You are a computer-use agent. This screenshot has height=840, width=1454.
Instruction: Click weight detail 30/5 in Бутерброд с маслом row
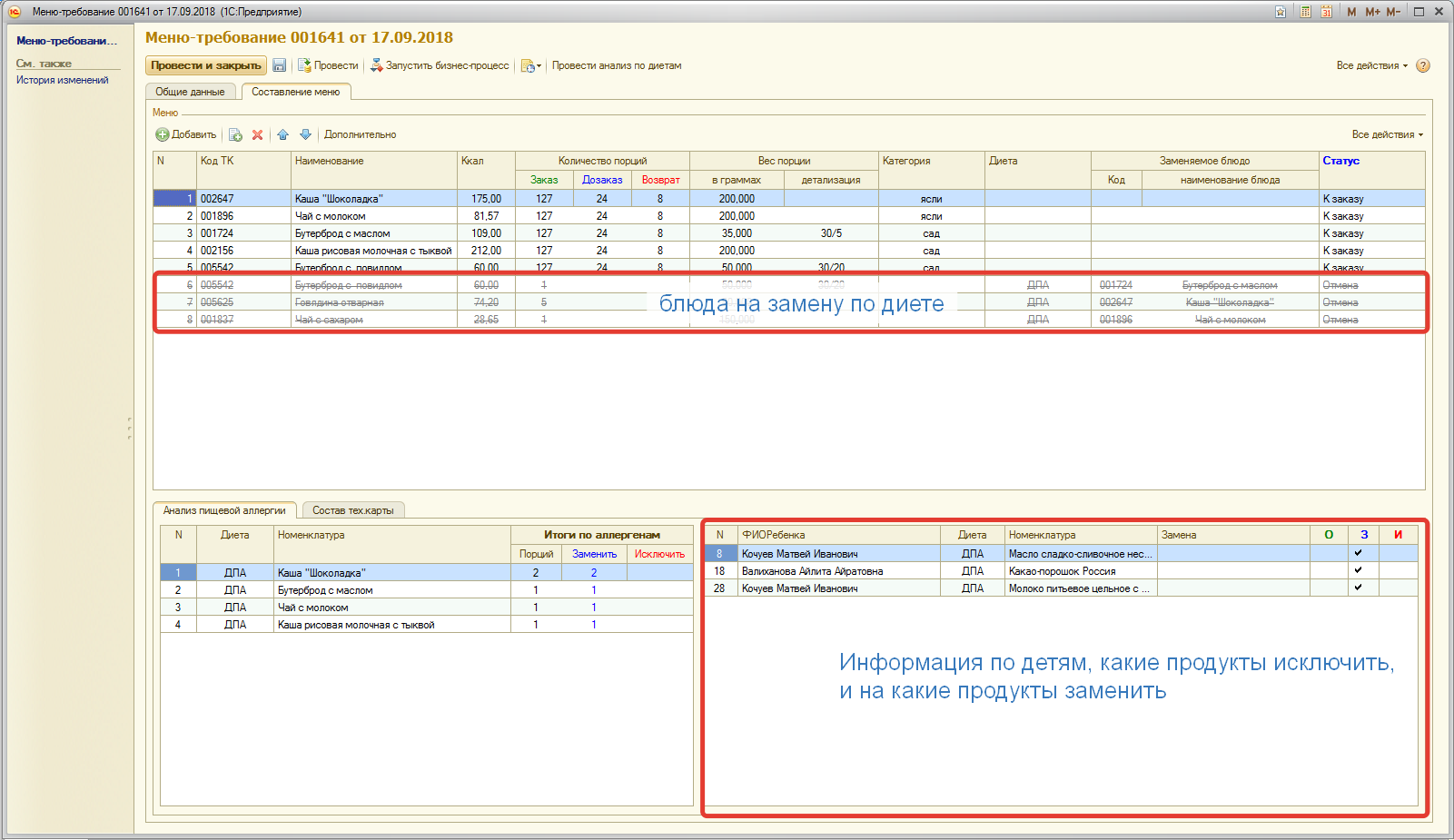pos(830,233)
